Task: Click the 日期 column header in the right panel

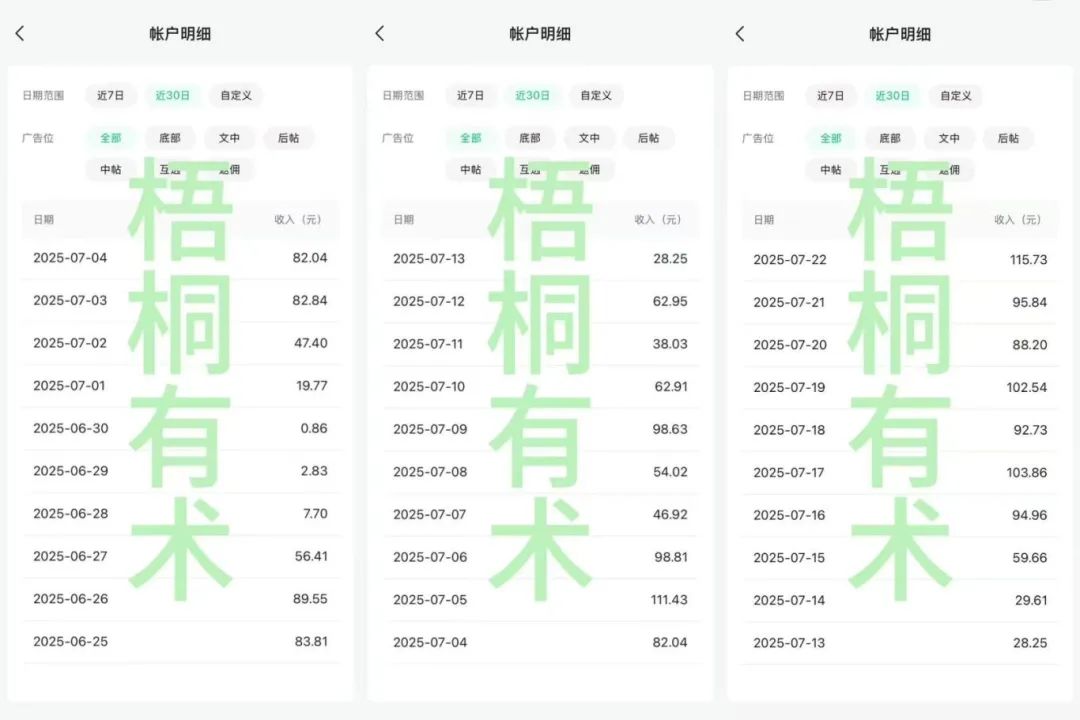Action: click(x=764, y=220)
